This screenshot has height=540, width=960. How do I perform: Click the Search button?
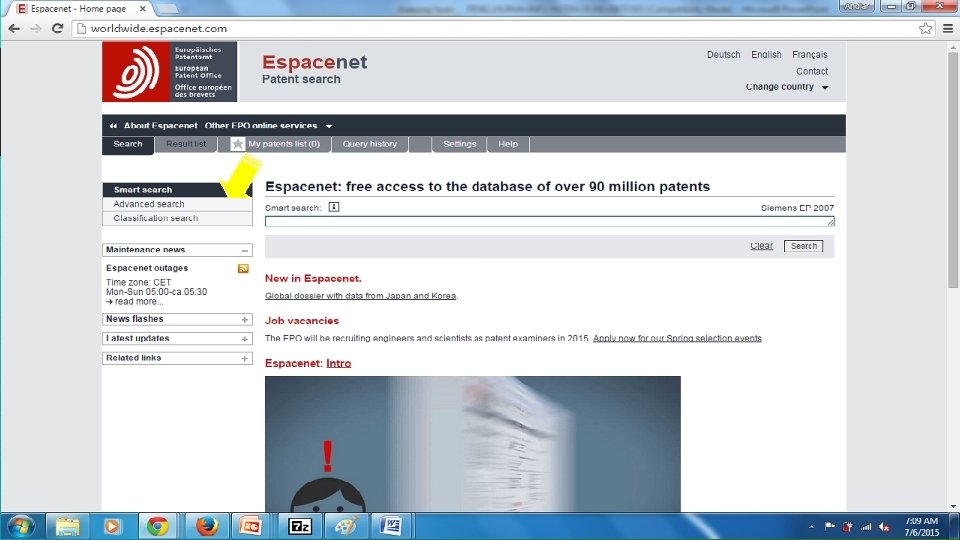[803, 246]
